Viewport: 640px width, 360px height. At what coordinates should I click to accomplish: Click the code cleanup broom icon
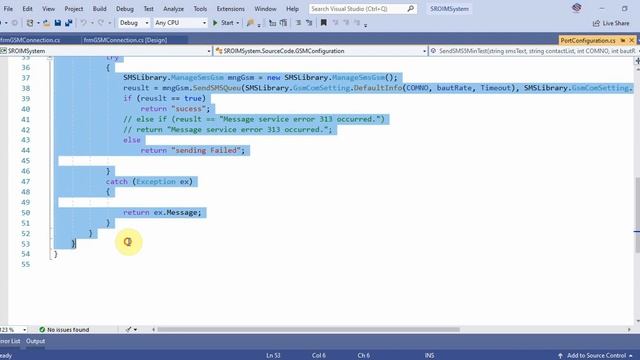tap(129, 329)
